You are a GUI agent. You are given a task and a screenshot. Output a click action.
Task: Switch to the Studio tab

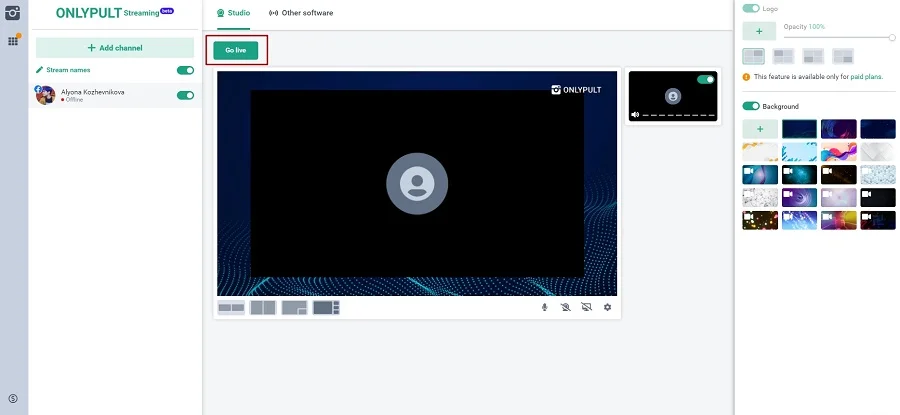pyautogui.click(x=233, y=13)
